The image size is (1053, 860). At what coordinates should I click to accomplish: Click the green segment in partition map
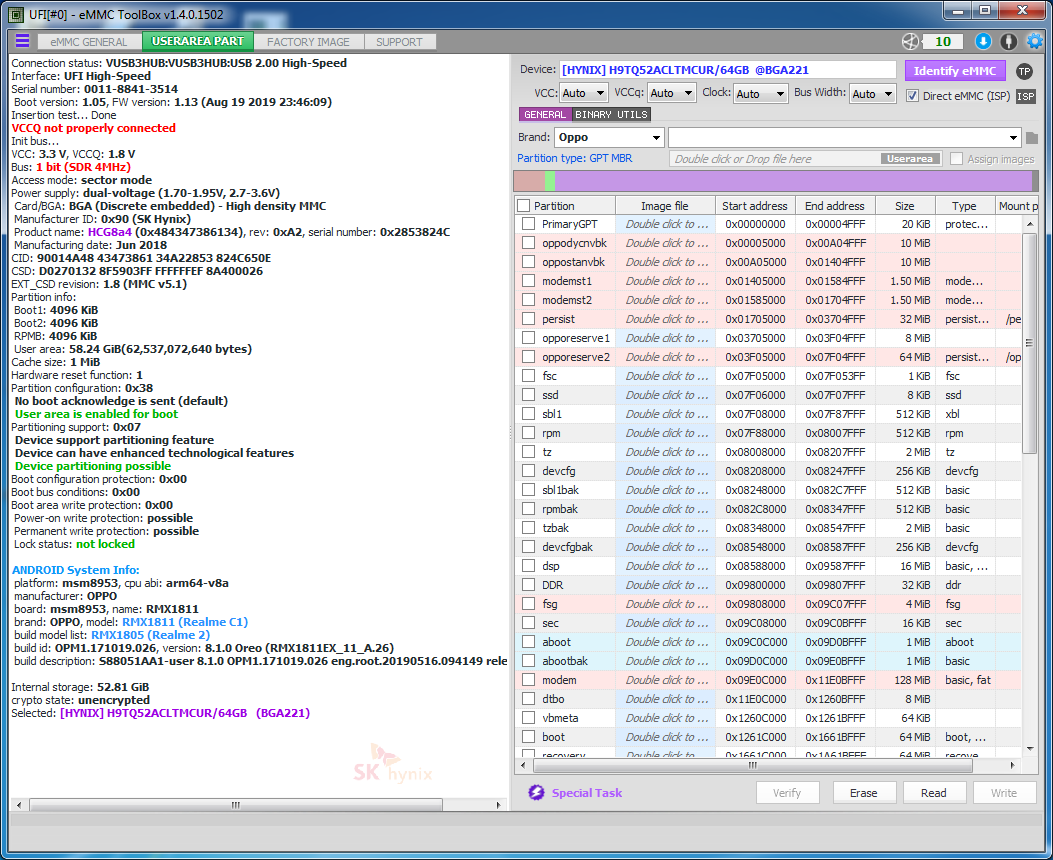point(550,181)
